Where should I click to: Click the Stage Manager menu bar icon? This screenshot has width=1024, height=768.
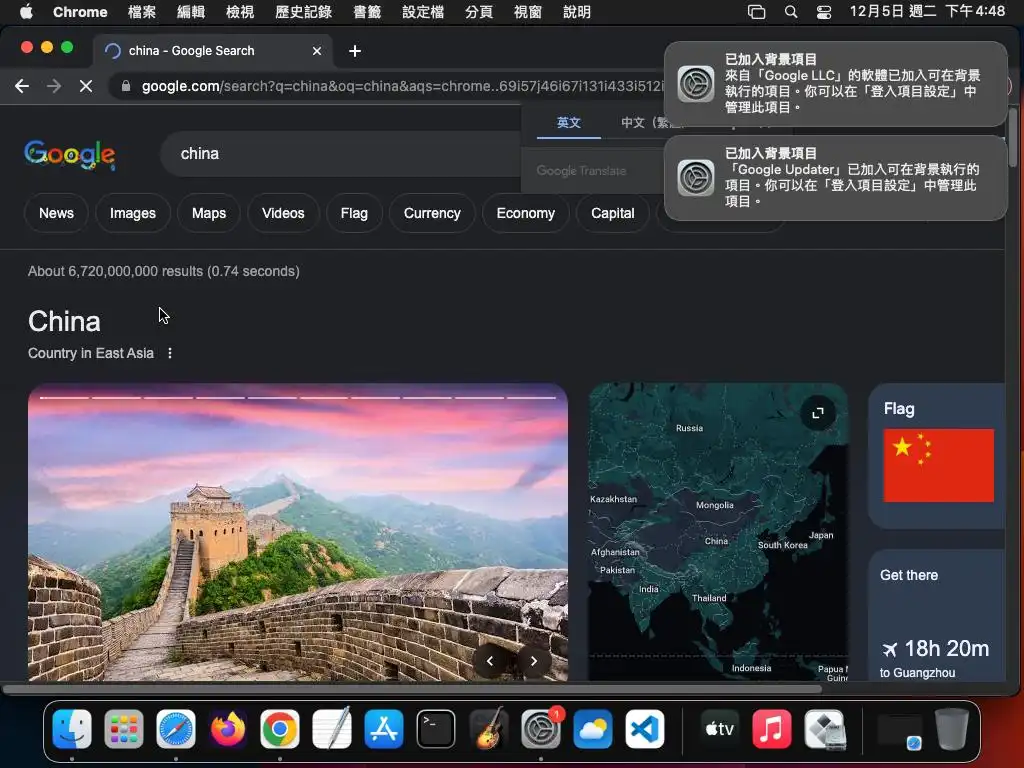(756, 12)
